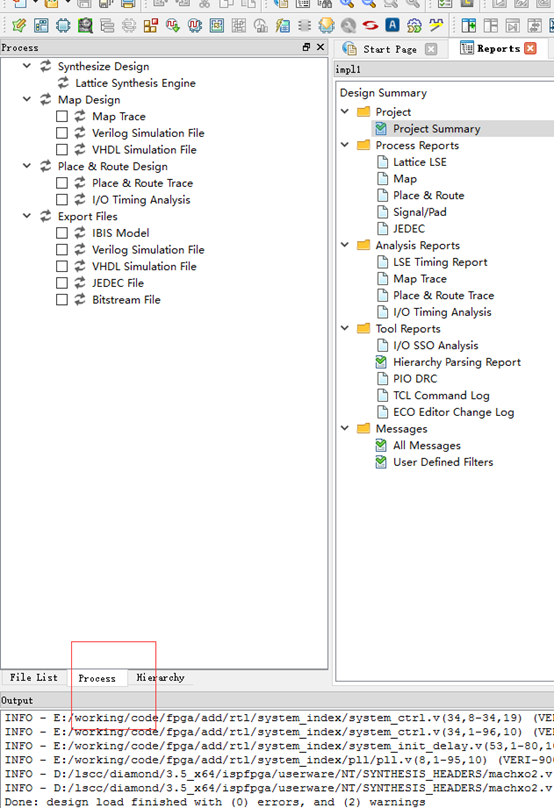Close the Process panel with X icon
This screenshot has width=554, height=808.
(321, 47)
